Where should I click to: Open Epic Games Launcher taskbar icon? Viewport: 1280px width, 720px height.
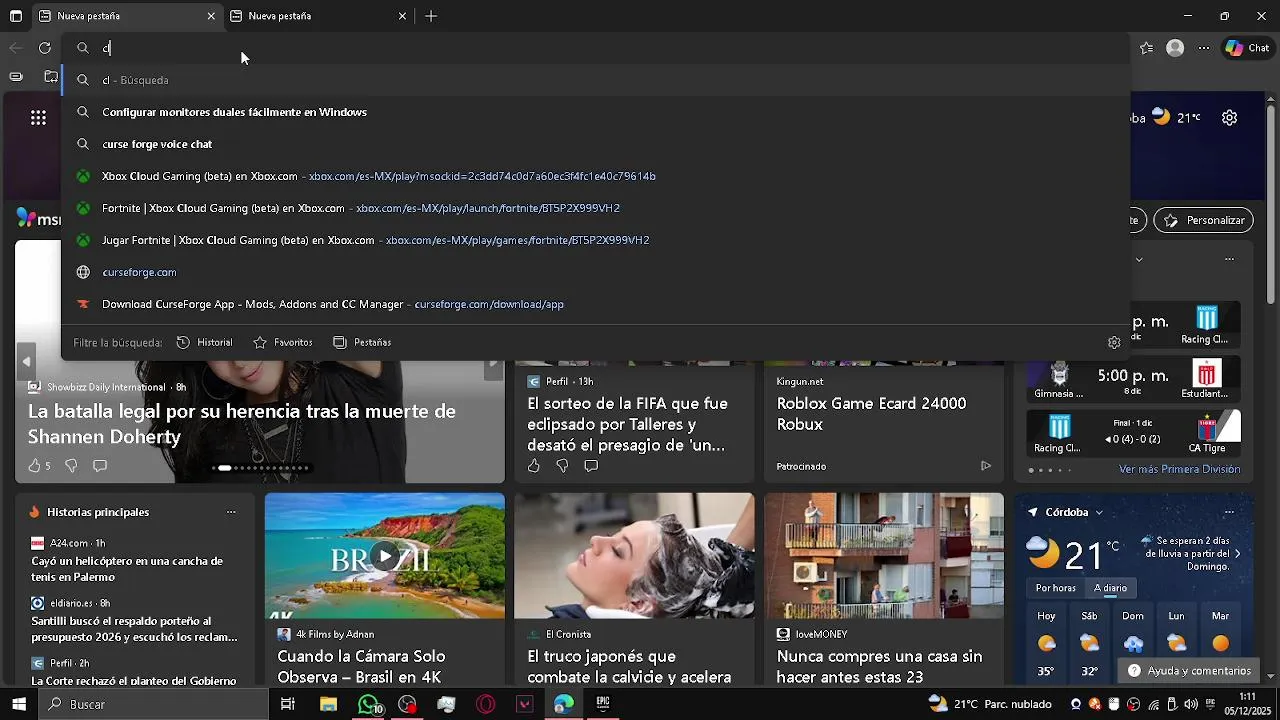603,704
